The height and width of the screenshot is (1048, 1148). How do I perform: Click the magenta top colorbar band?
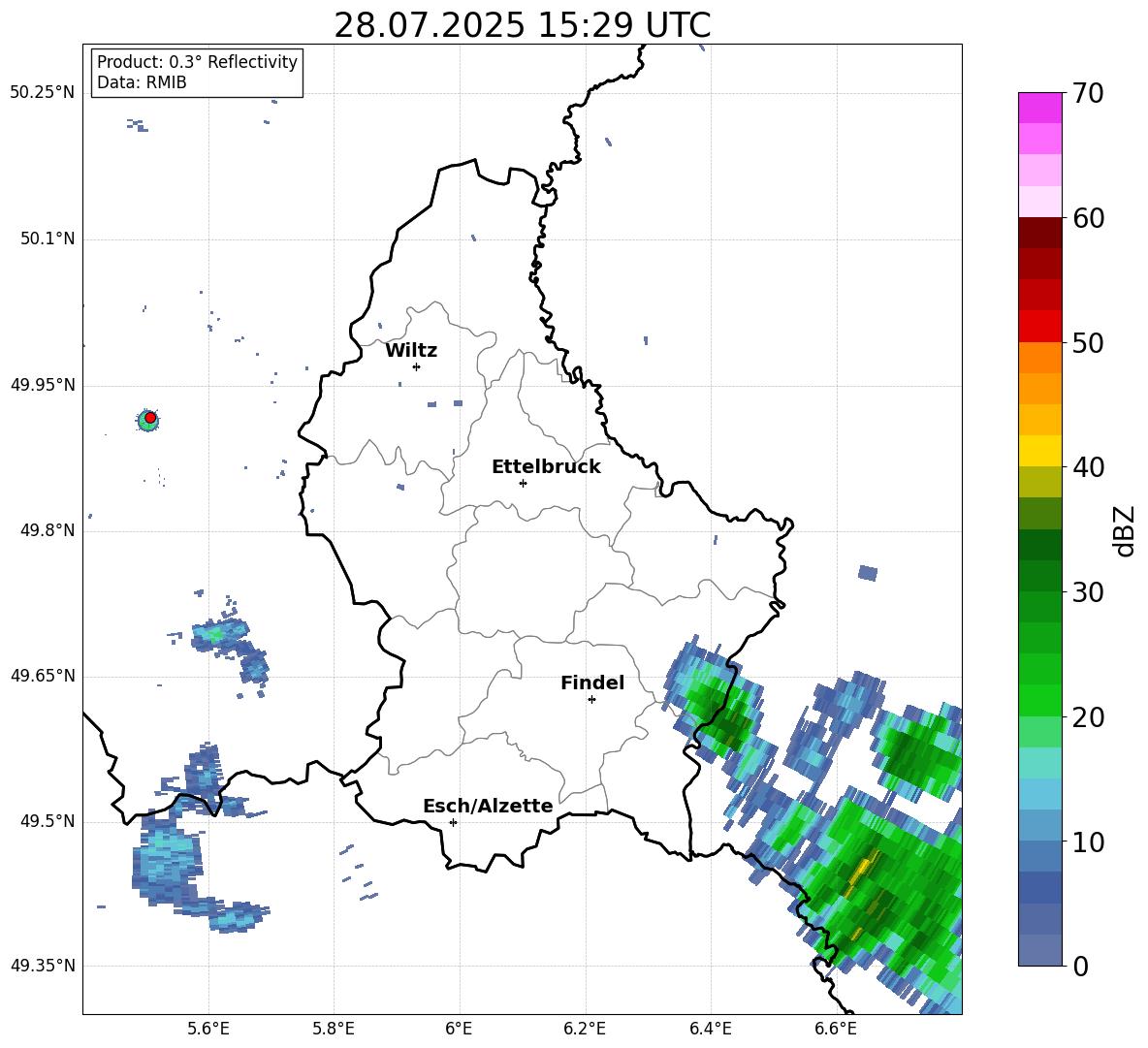[1039, 108]
